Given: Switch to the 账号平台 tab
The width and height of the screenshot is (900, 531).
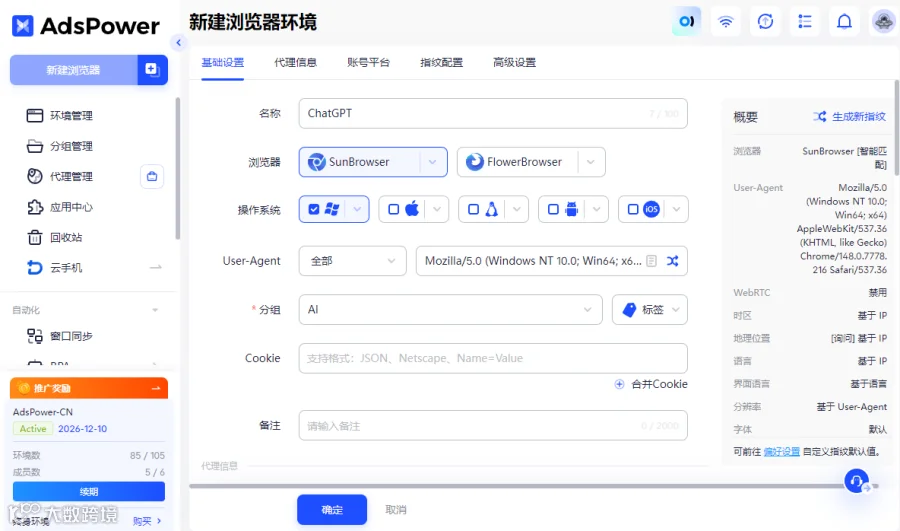Looking at the screenshot, I should coord(368,63).
